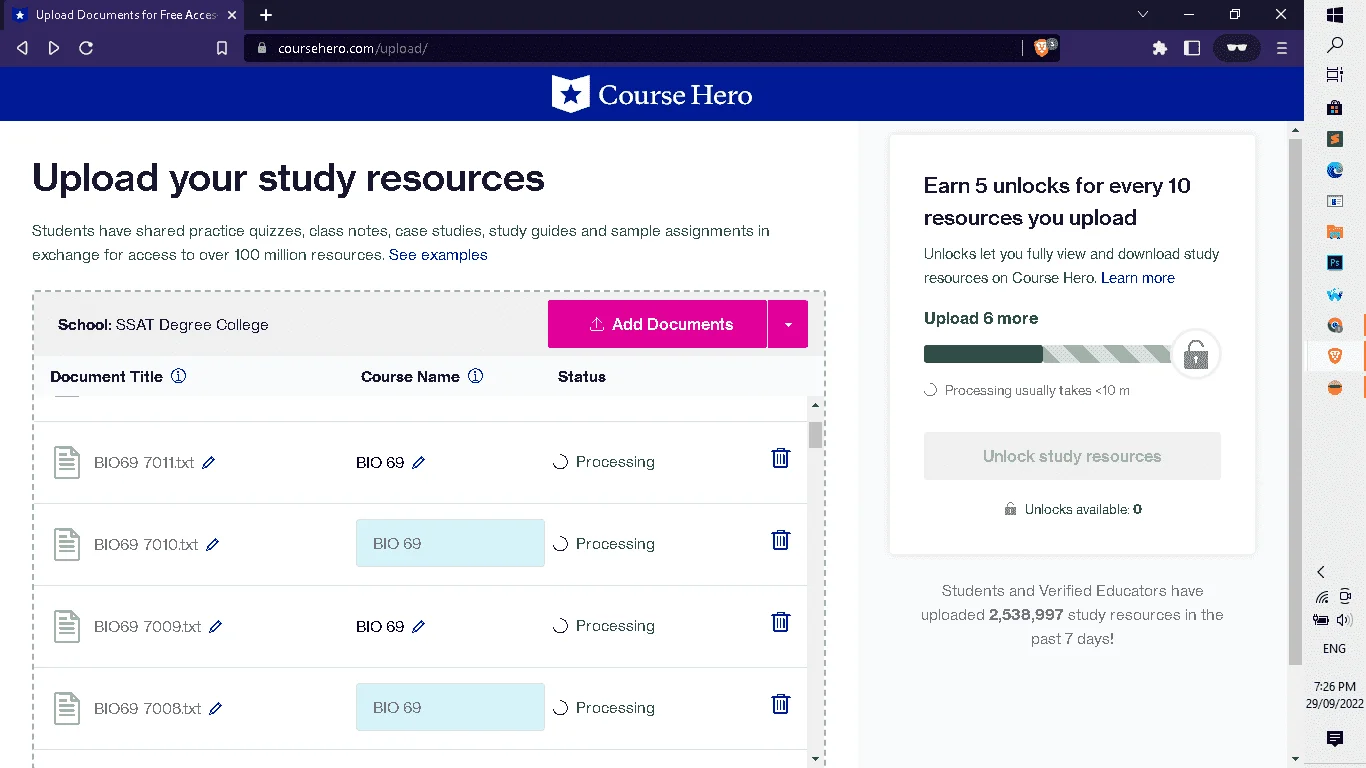Edit course name for BIO69 7011.txt
The image size is (1366, 768).
[x=418, y=463]
